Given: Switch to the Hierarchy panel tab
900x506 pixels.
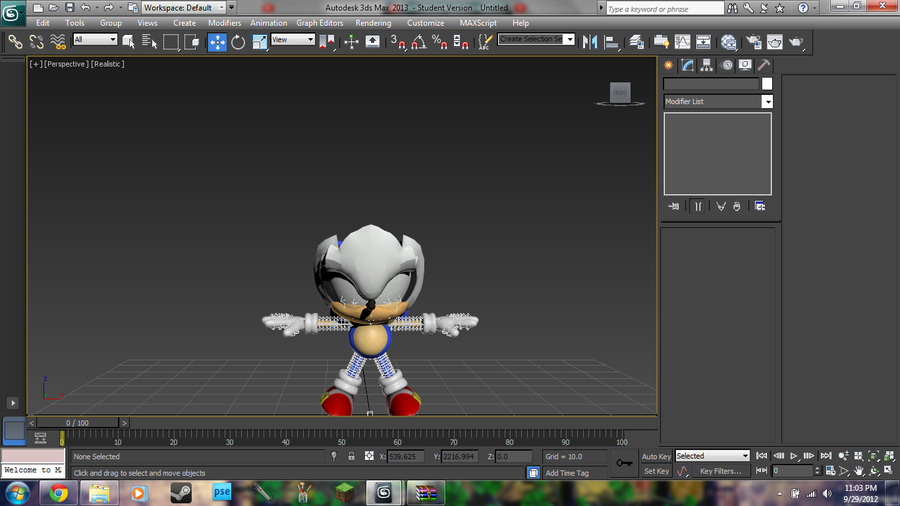Looking at the screenshot, I should pyautogui.click(x=707, y=65).
